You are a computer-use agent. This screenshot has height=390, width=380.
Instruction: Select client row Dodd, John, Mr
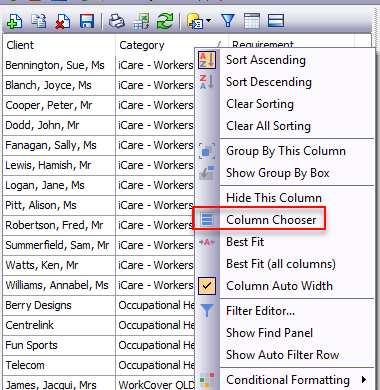(x=59, y=125)
